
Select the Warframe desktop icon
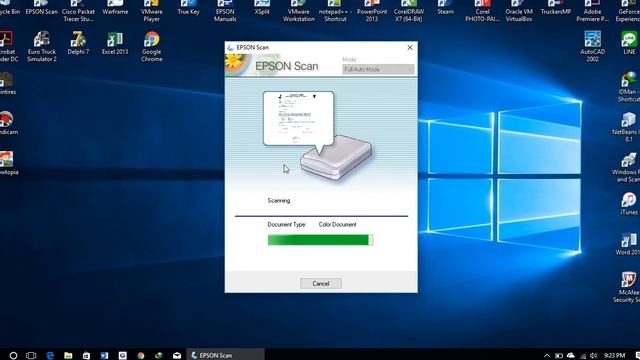[115, 7]
